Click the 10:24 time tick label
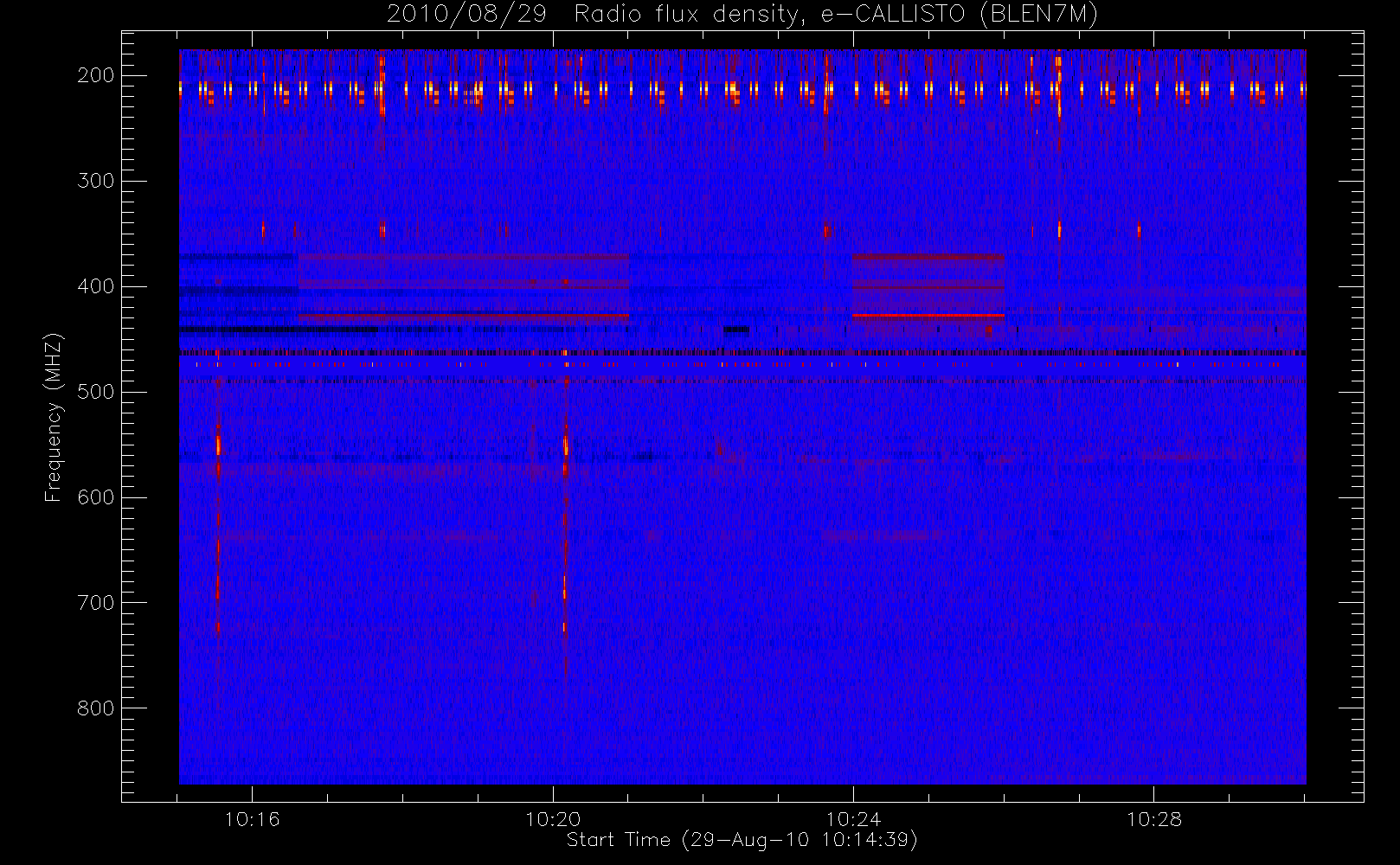 pos(853,819)
